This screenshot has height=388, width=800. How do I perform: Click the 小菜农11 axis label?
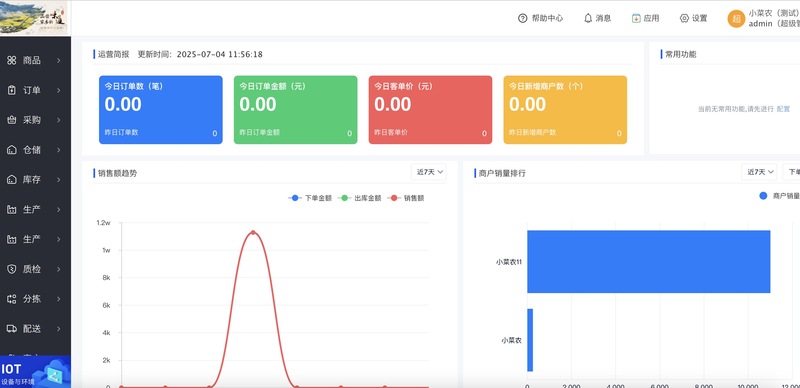508,262
